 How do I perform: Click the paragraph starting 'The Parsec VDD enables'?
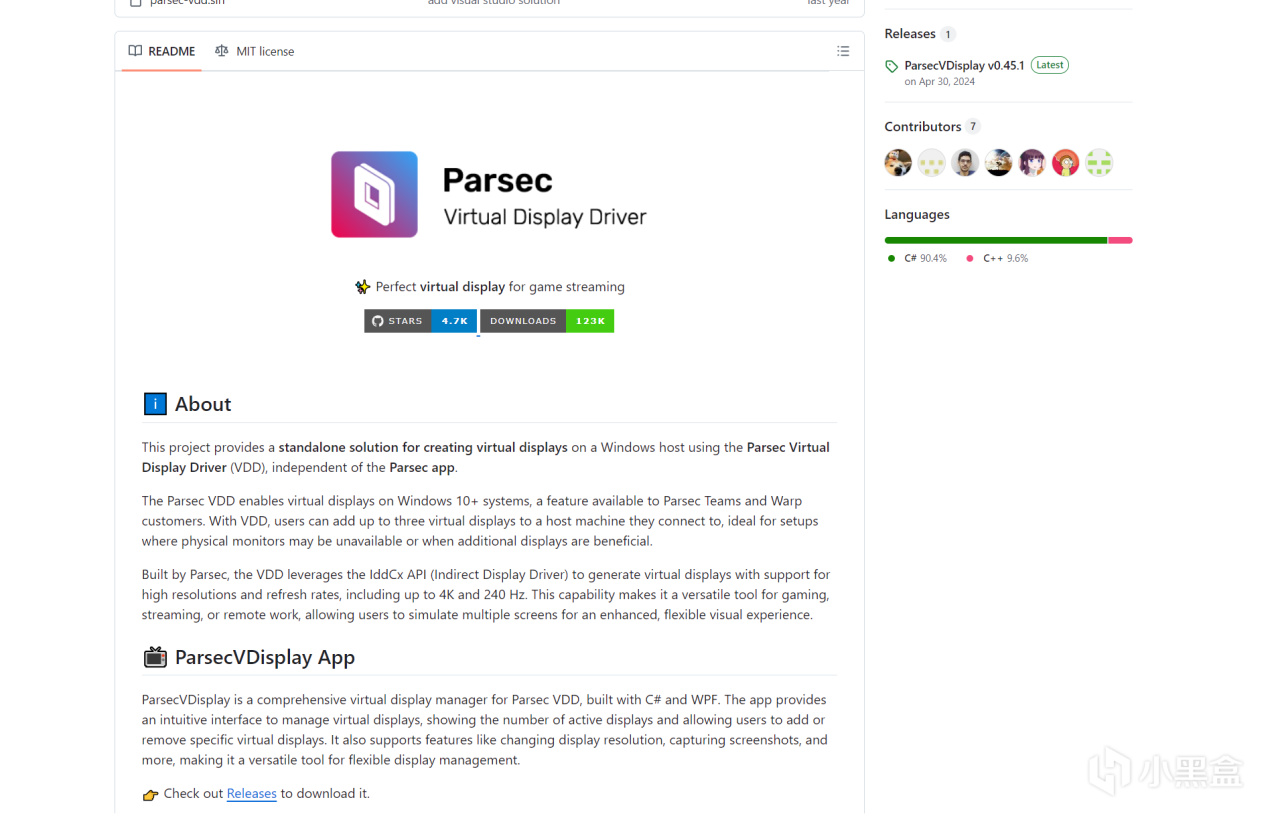click(480, 521)
